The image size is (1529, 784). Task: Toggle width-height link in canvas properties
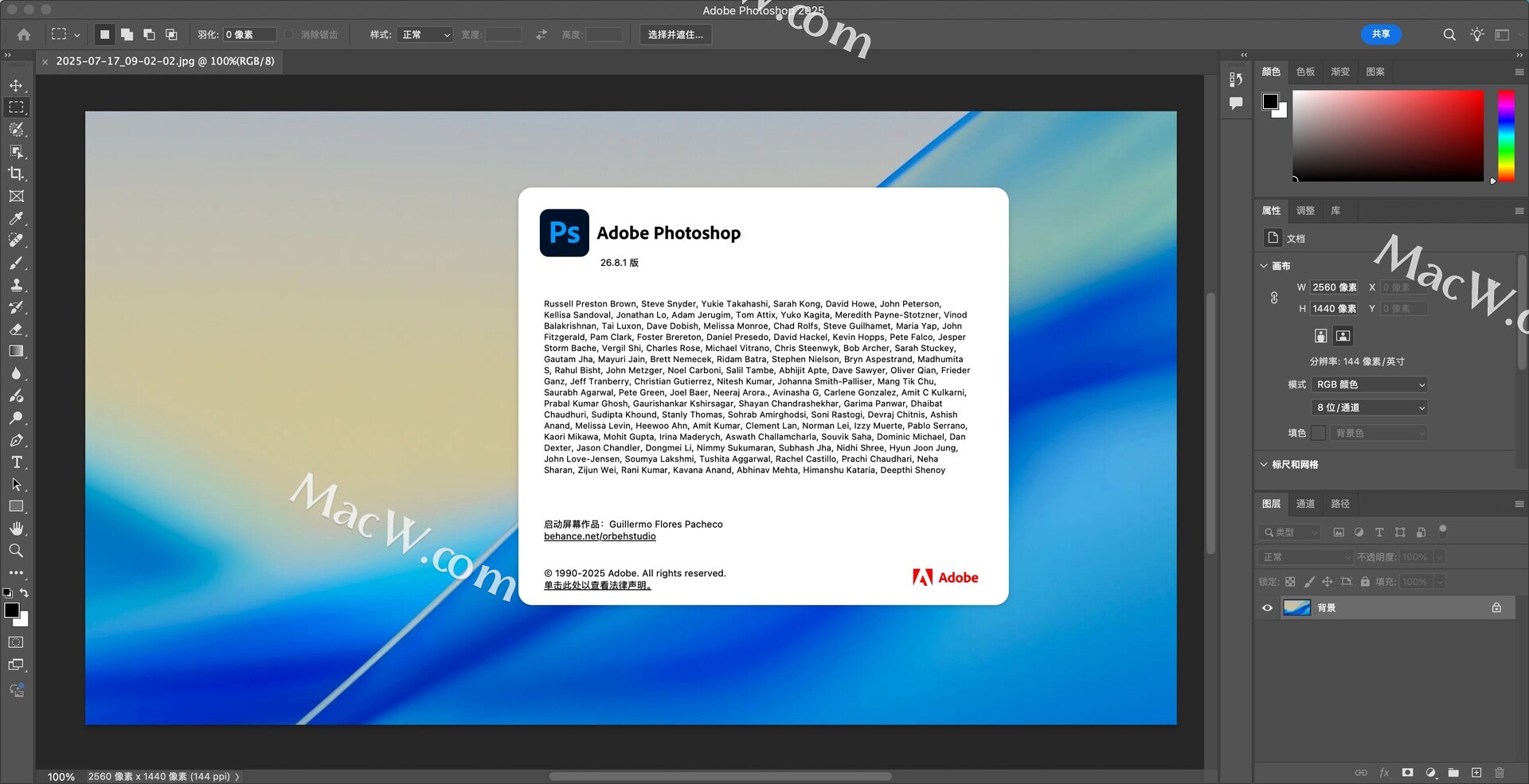pos(1274,298)
